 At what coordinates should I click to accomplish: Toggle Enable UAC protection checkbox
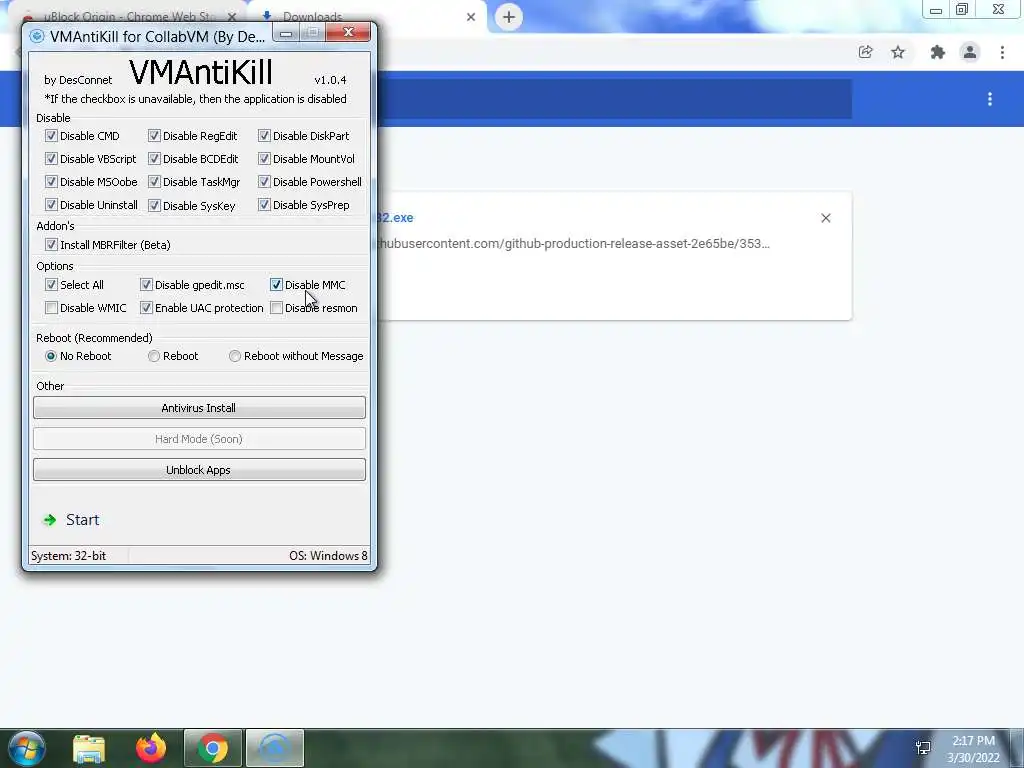point(146,308)
